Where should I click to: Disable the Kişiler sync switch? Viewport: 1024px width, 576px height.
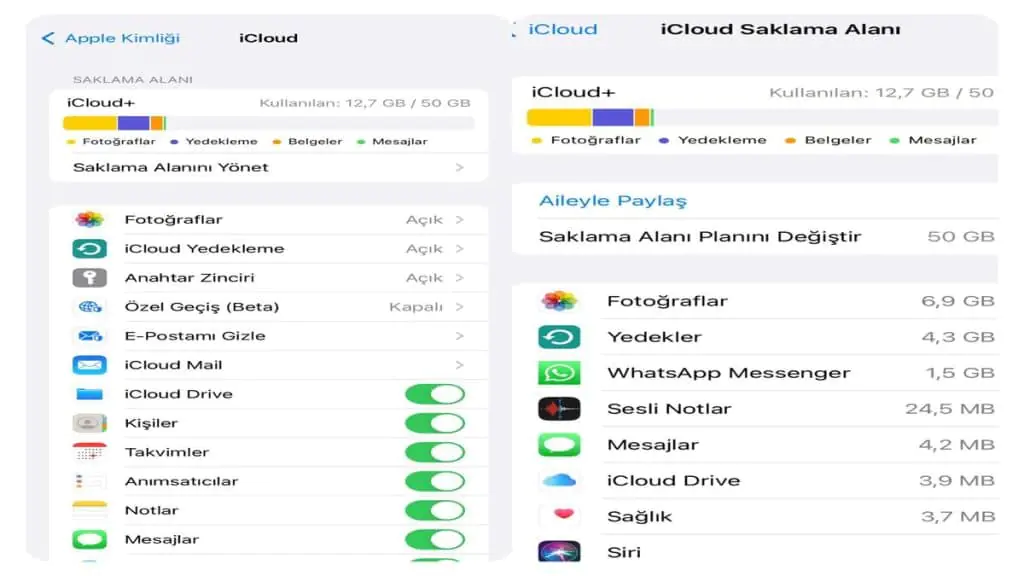tap(435, 423)
